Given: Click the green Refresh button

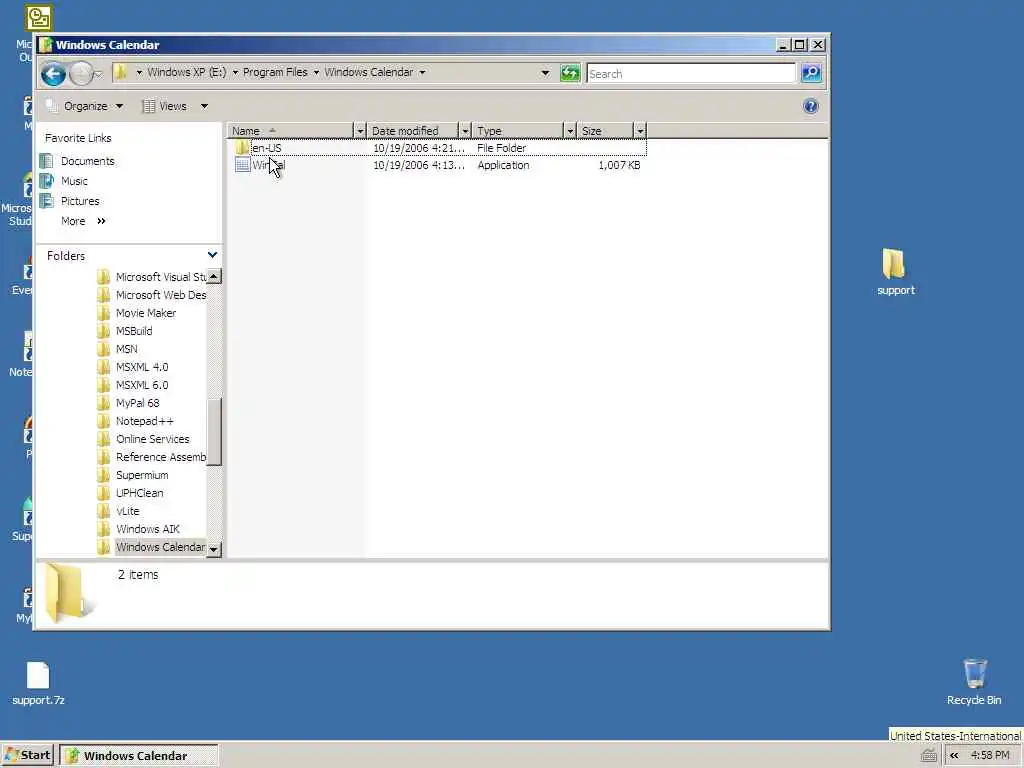Looking at the screenshot, I should tap(570, 73).
